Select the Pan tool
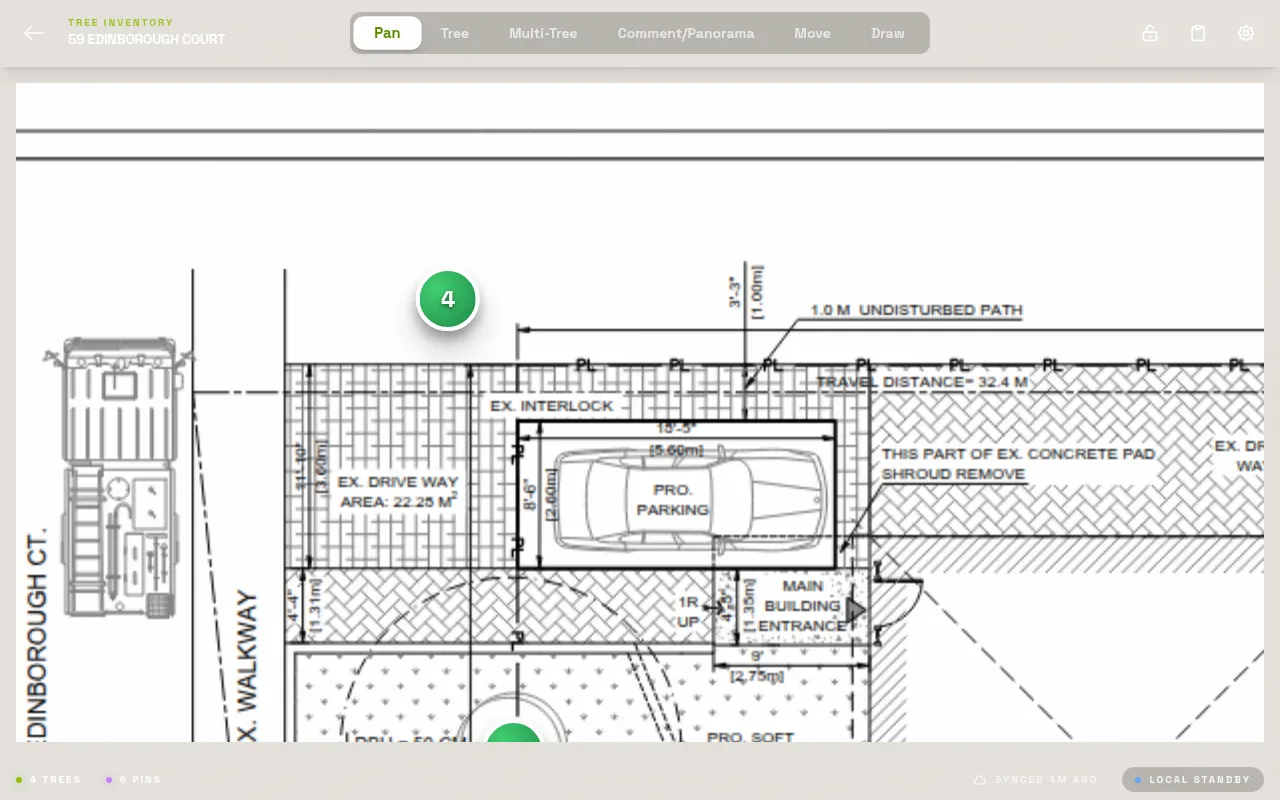The width and height of the screenshot is (1280, 800). click(387, 33)
